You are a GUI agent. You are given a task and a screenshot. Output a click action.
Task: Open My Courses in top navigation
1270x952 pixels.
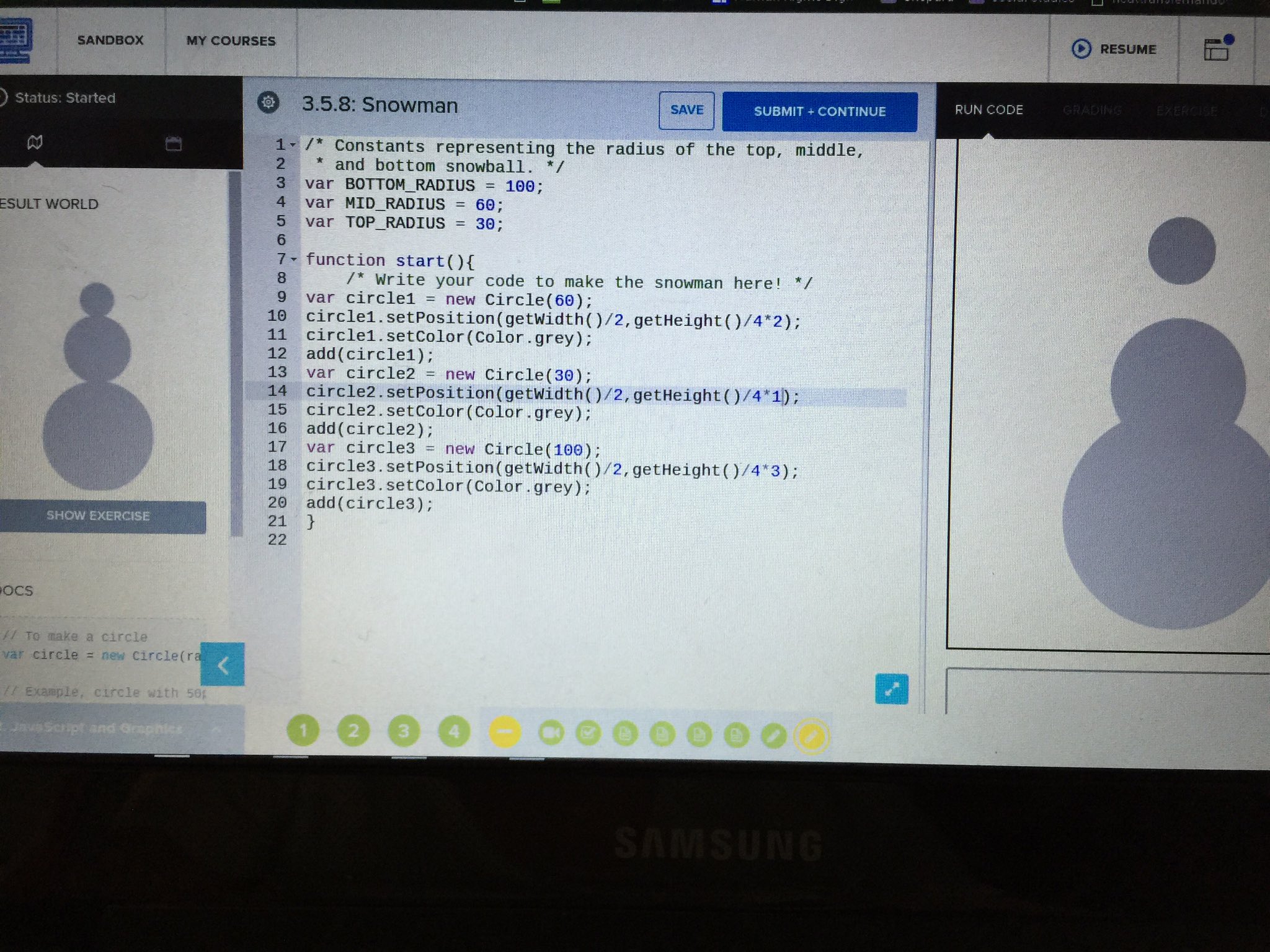(x=231, y=41)
